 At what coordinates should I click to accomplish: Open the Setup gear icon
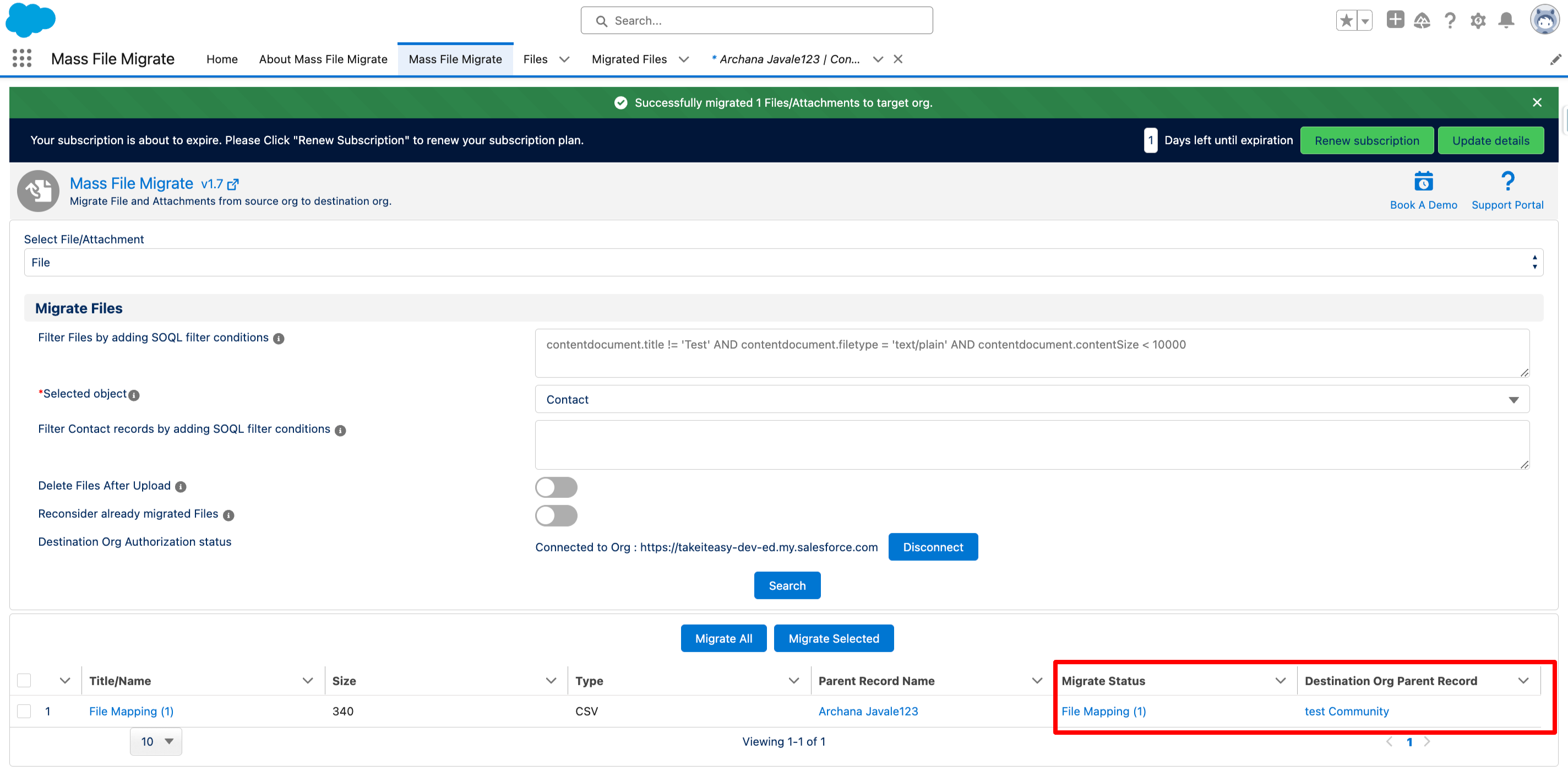1478,21
